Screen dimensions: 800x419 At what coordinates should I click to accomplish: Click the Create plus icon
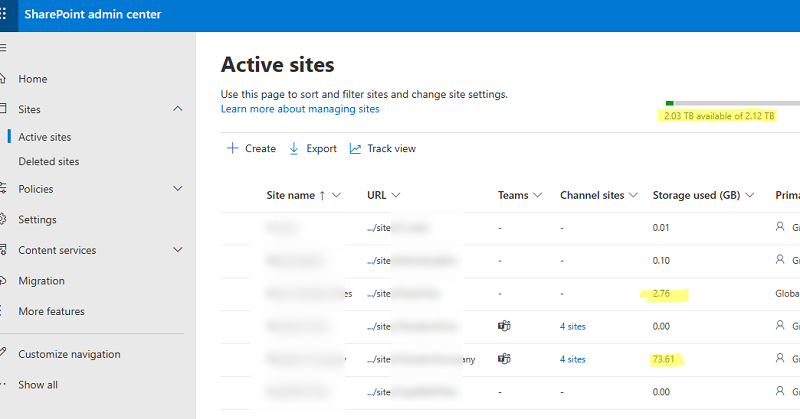pyautogui.click(x=232, y=148)
